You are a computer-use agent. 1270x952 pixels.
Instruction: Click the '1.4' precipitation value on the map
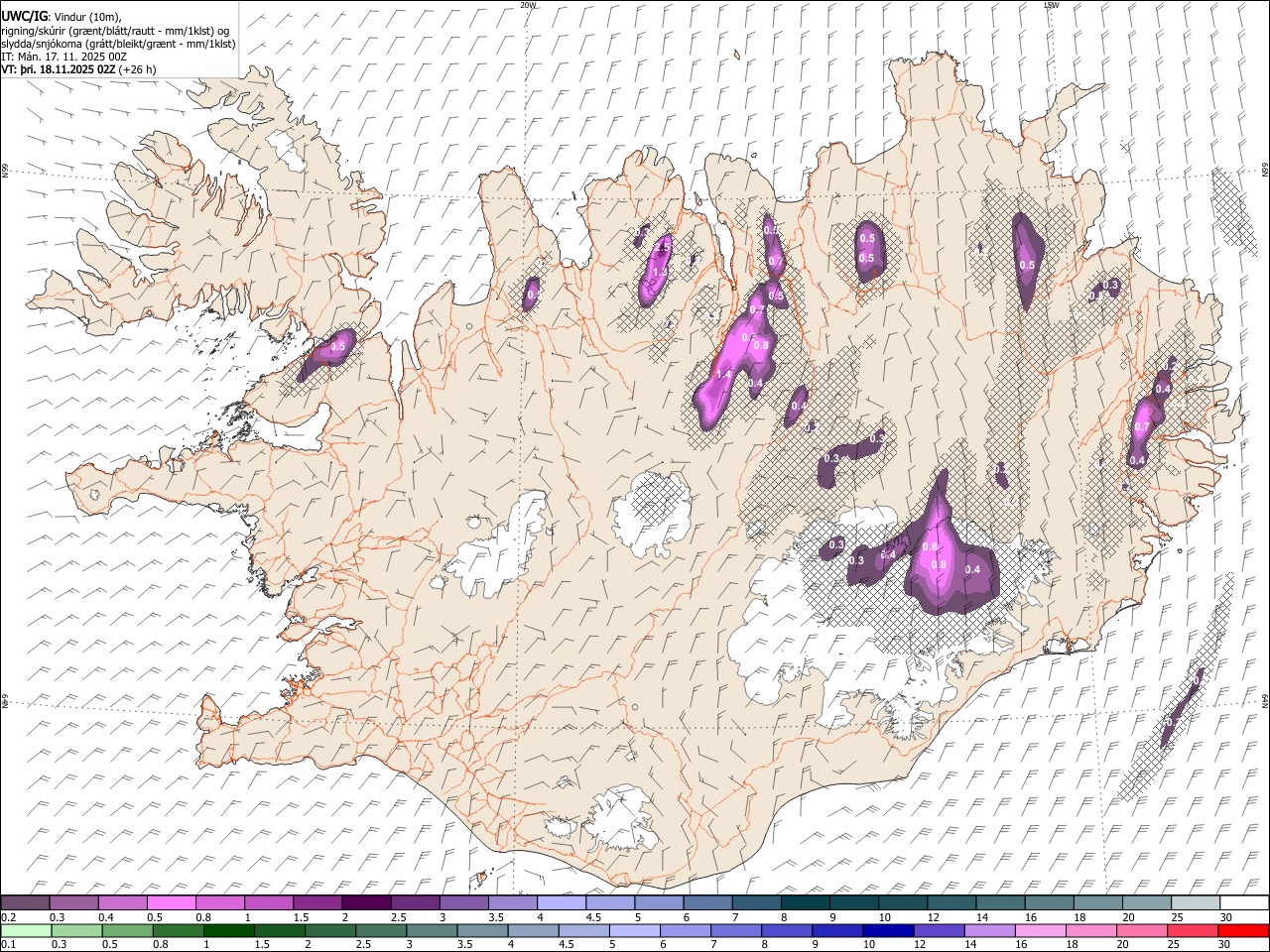722,375
